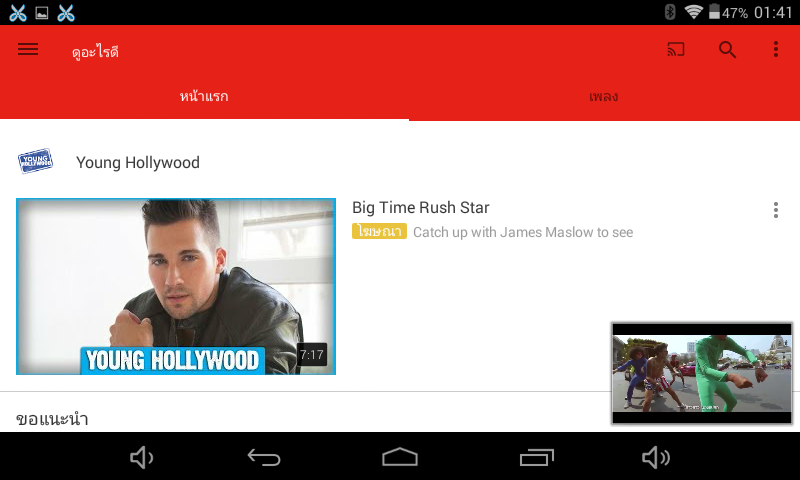Screen dimensions: 800x480
Task: Tap the ขอแนะนำ section heading
Action: point(52,419)
